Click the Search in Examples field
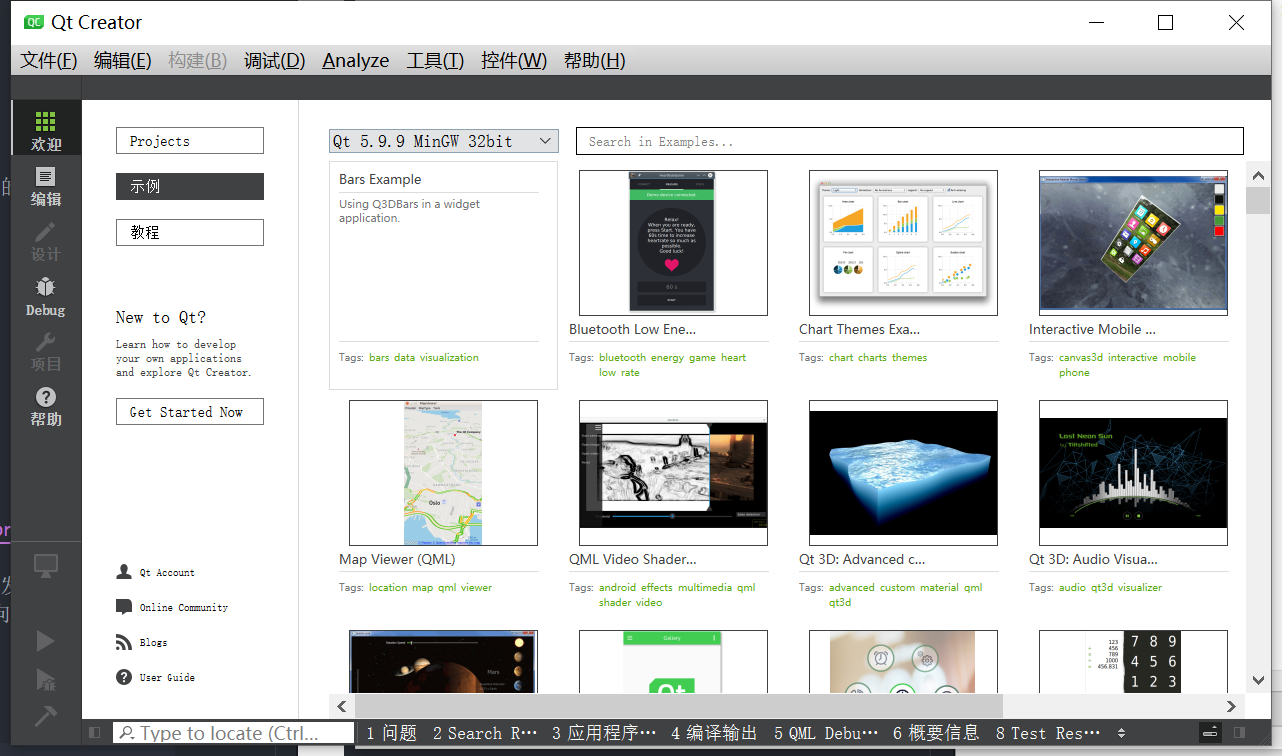Image resolution: width=1282 pixels, height=756 pixels. [x=910, y=141]
